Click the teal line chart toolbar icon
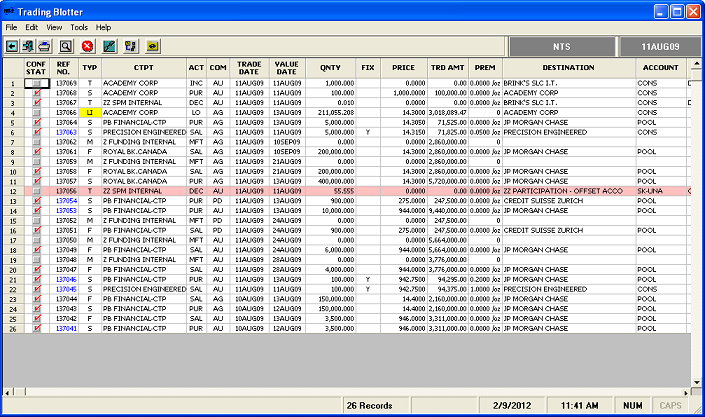 [x=109, y=46]
